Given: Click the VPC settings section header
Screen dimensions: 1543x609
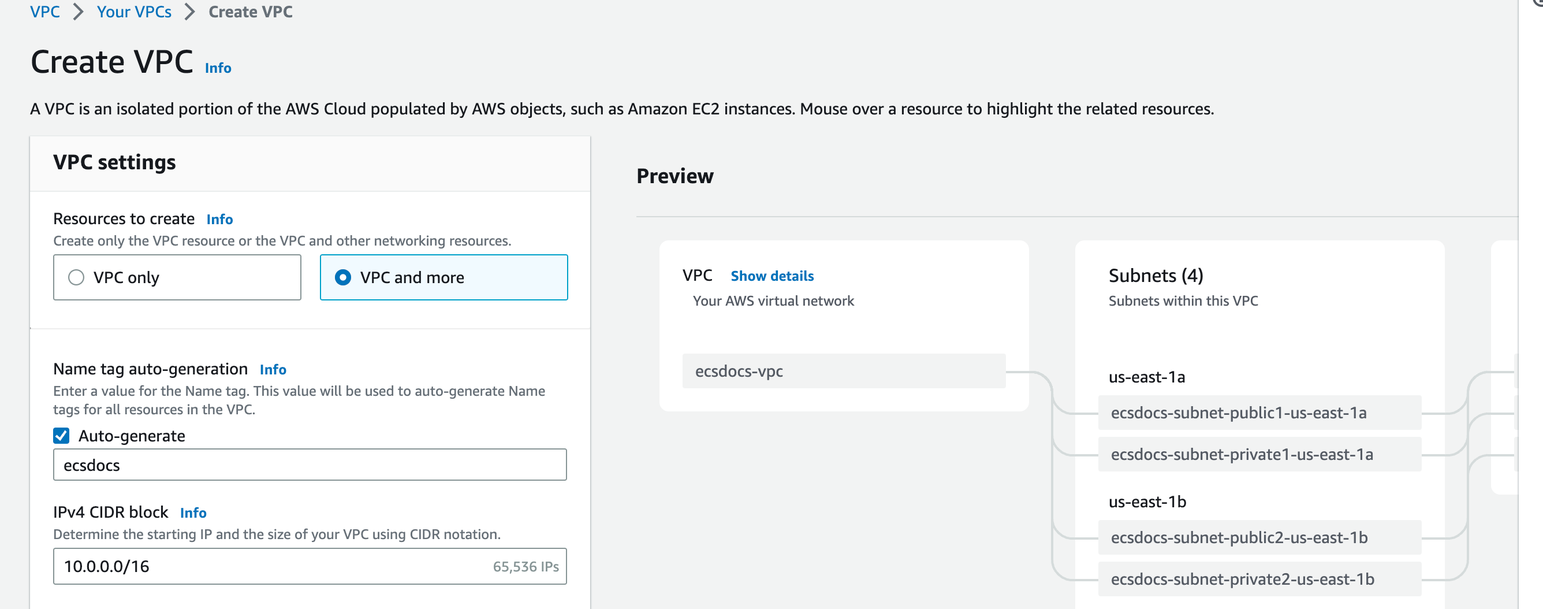Looking at the screenshot, I should click(x=115, y=162).
